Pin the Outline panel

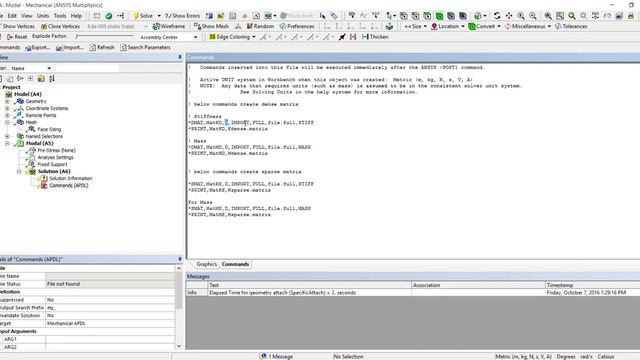pyautogui.click(x=180, y=57)
